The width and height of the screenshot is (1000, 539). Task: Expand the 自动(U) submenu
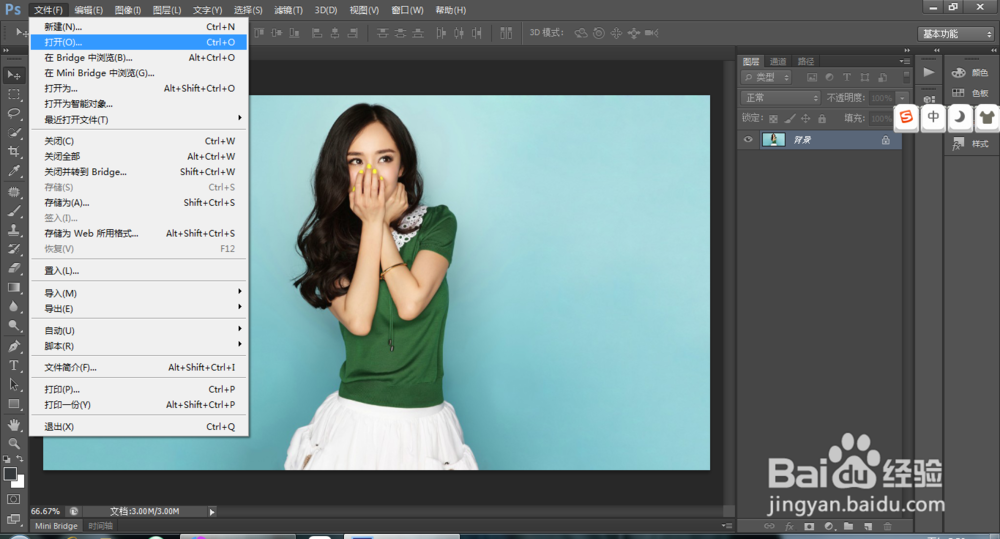139,330
